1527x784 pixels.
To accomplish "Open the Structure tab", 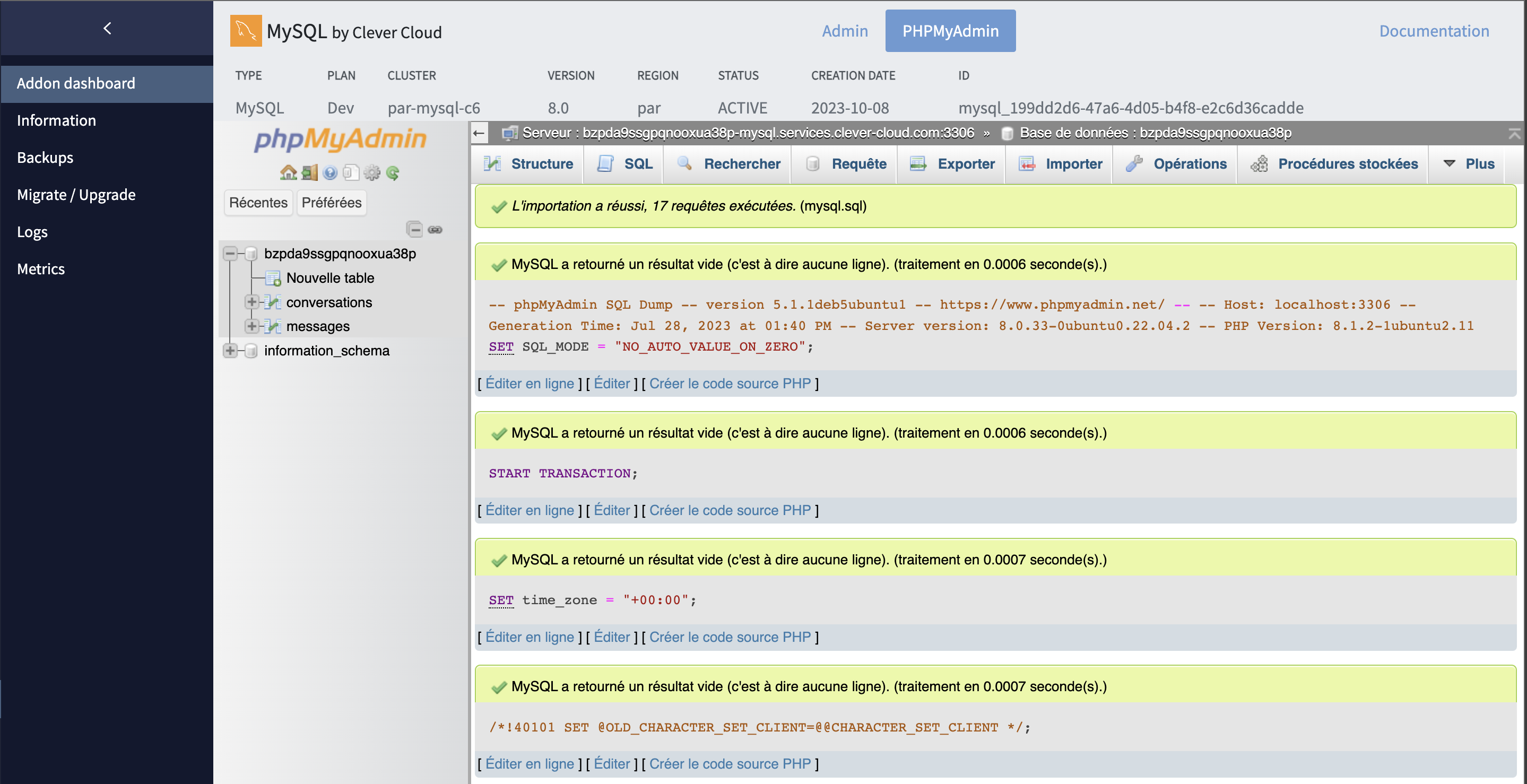I will coord(528,164).
